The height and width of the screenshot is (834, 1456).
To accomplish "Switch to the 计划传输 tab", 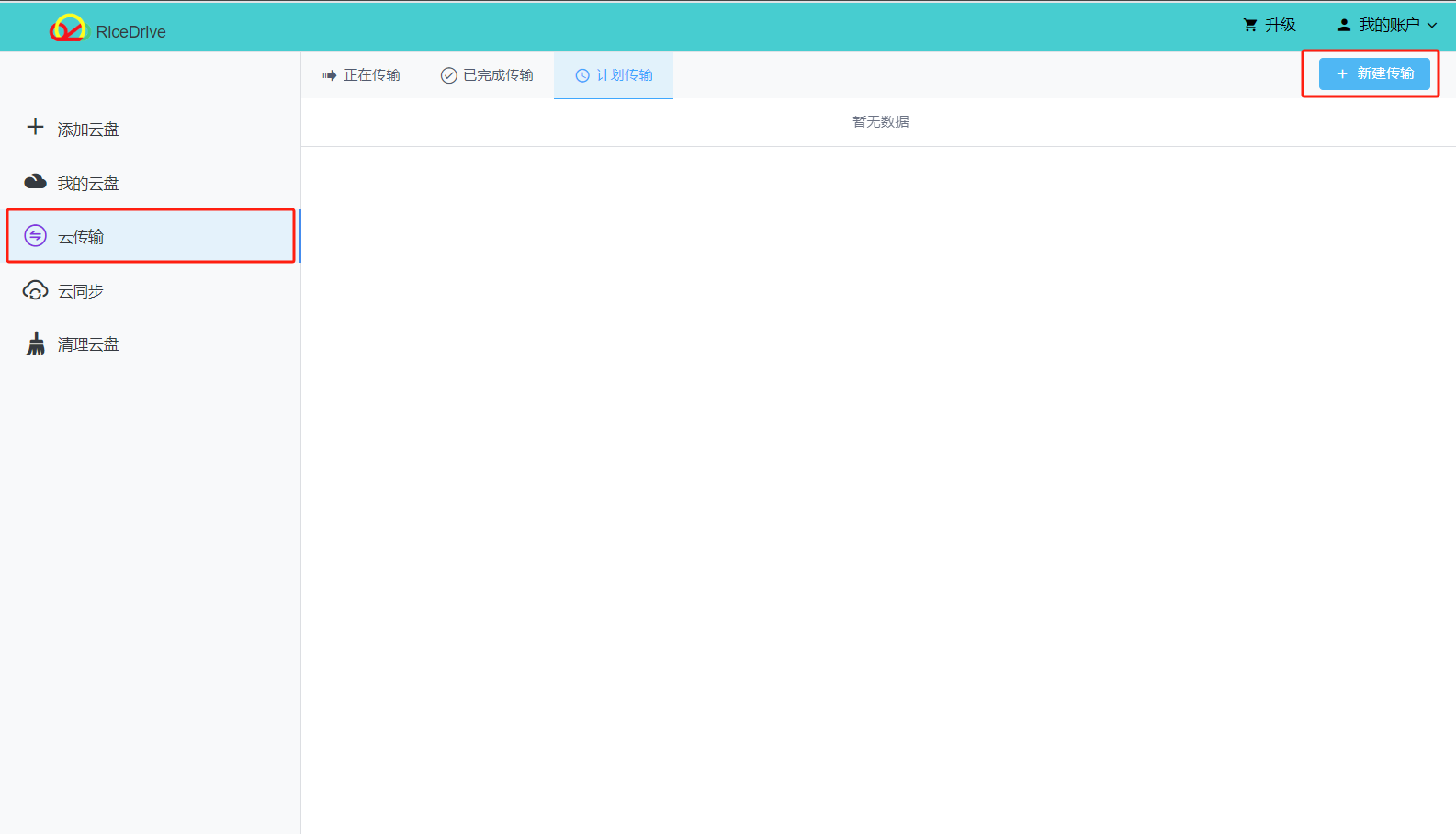I will point(614,75).
